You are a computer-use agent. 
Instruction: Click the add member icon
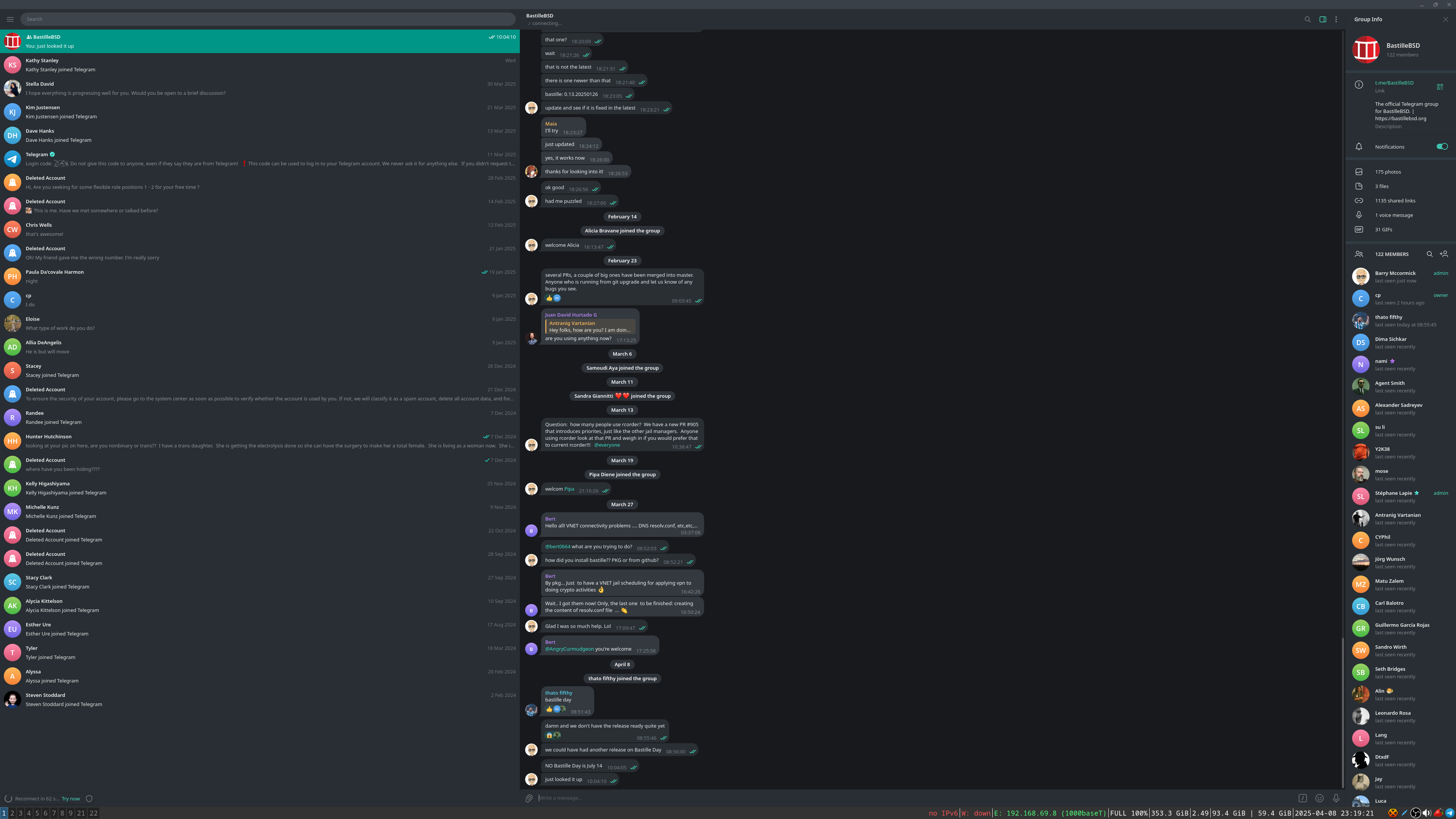pos(1444,254)
